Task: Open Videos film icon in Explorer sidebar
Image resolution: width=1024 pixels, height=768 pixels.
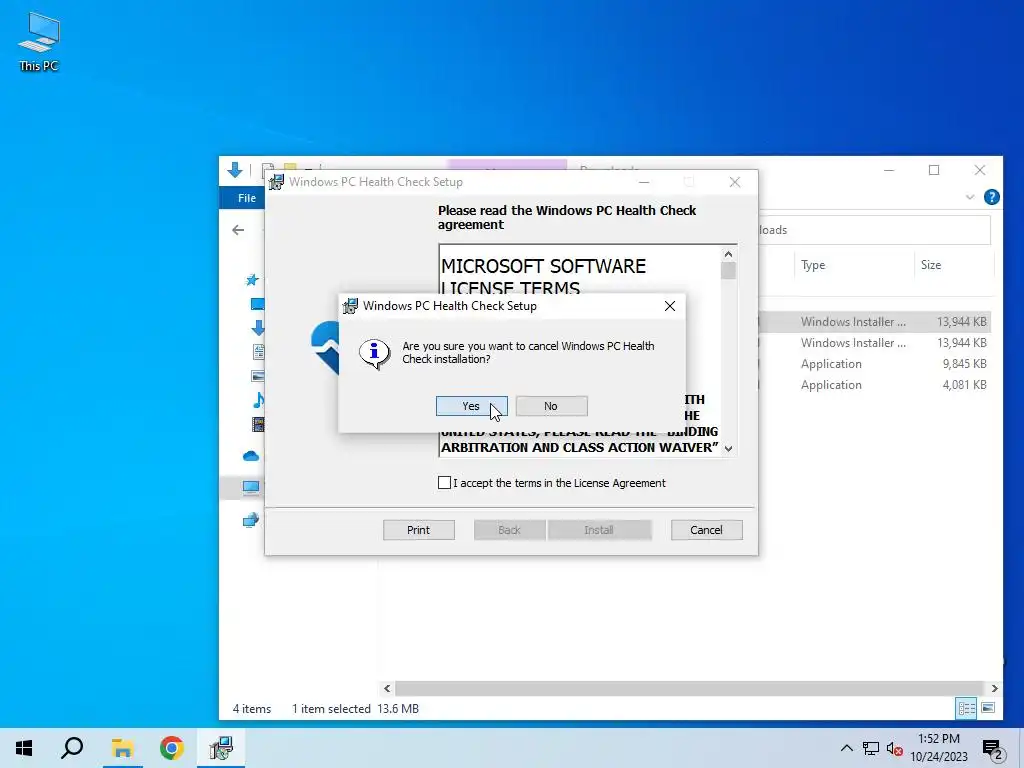Action: [259, 424]
